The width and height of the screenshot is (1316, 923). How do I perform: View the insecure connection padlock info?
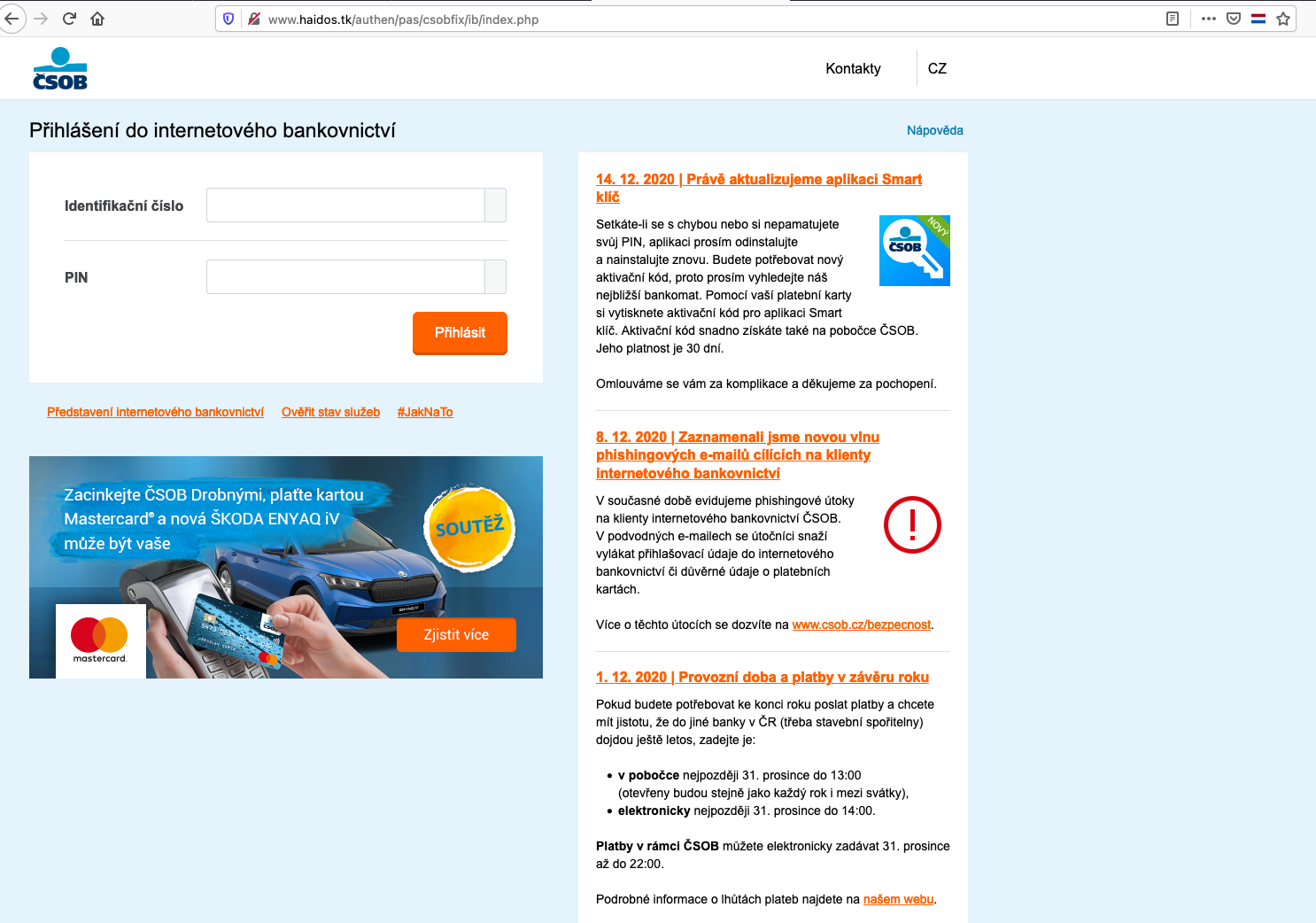pyautogui.click(x=253, y=19)
